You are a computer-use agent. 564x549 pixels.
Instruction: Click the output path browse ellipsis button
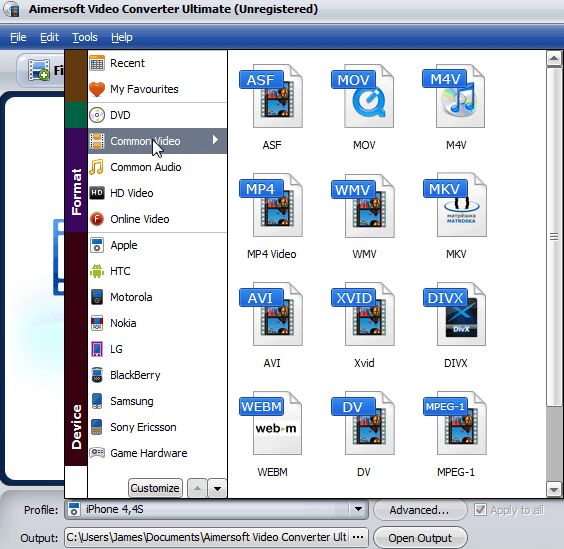click(358, 537)
